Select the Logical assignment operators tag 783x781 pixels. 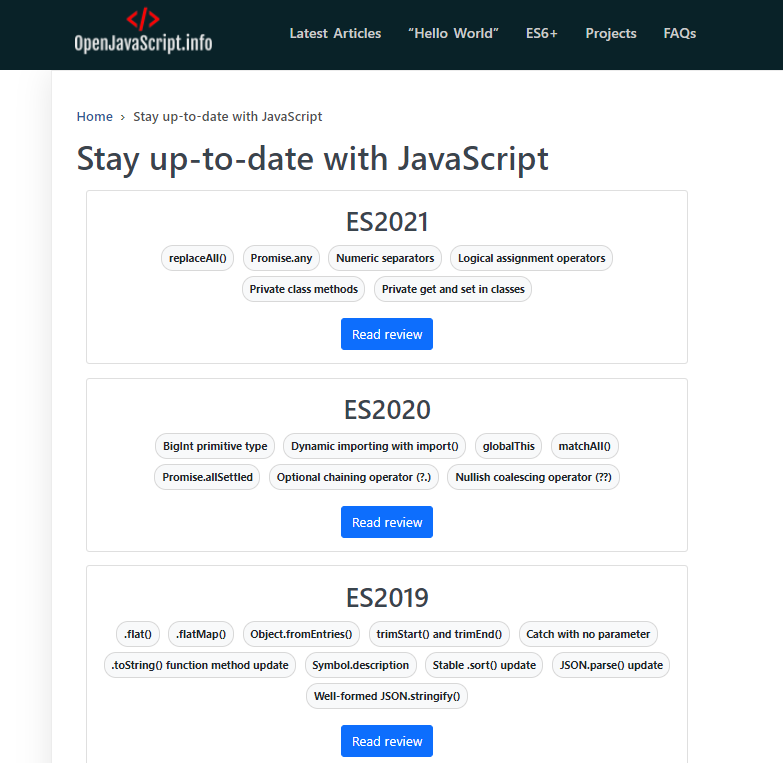531,258
